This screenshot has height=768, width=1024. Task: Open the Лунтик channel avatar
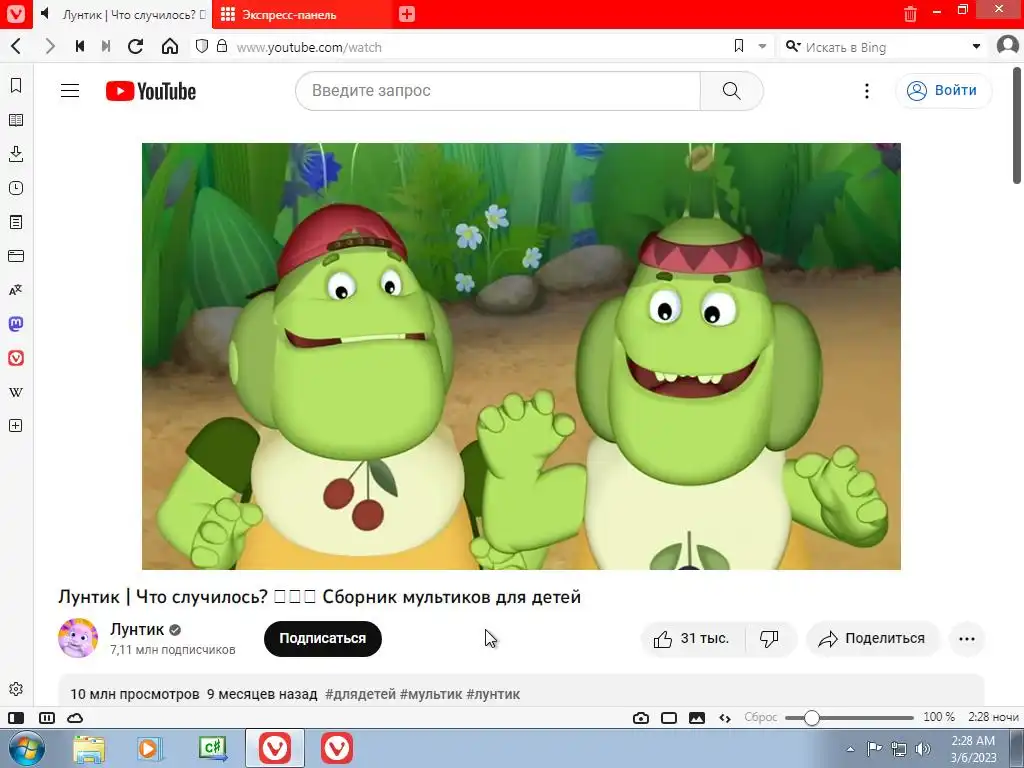(78, 637)
